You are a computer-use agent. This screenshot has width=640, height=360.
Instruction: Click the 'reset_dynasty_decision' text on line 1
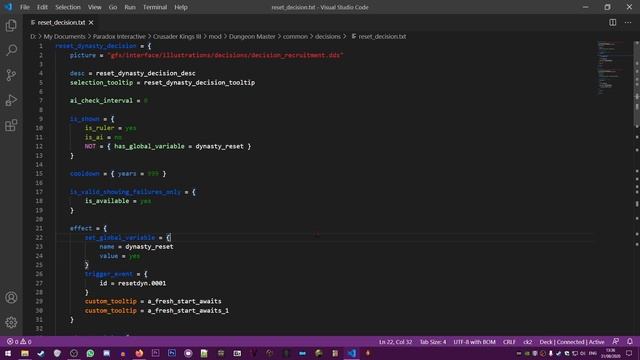pyautogui.click(x=96, y=46)
